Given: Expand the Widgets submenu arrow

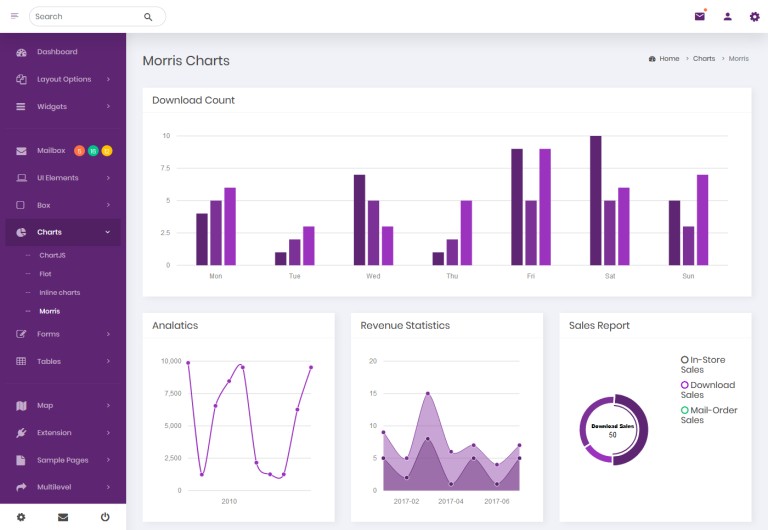Looking at the screenshot, I should 108,106.
